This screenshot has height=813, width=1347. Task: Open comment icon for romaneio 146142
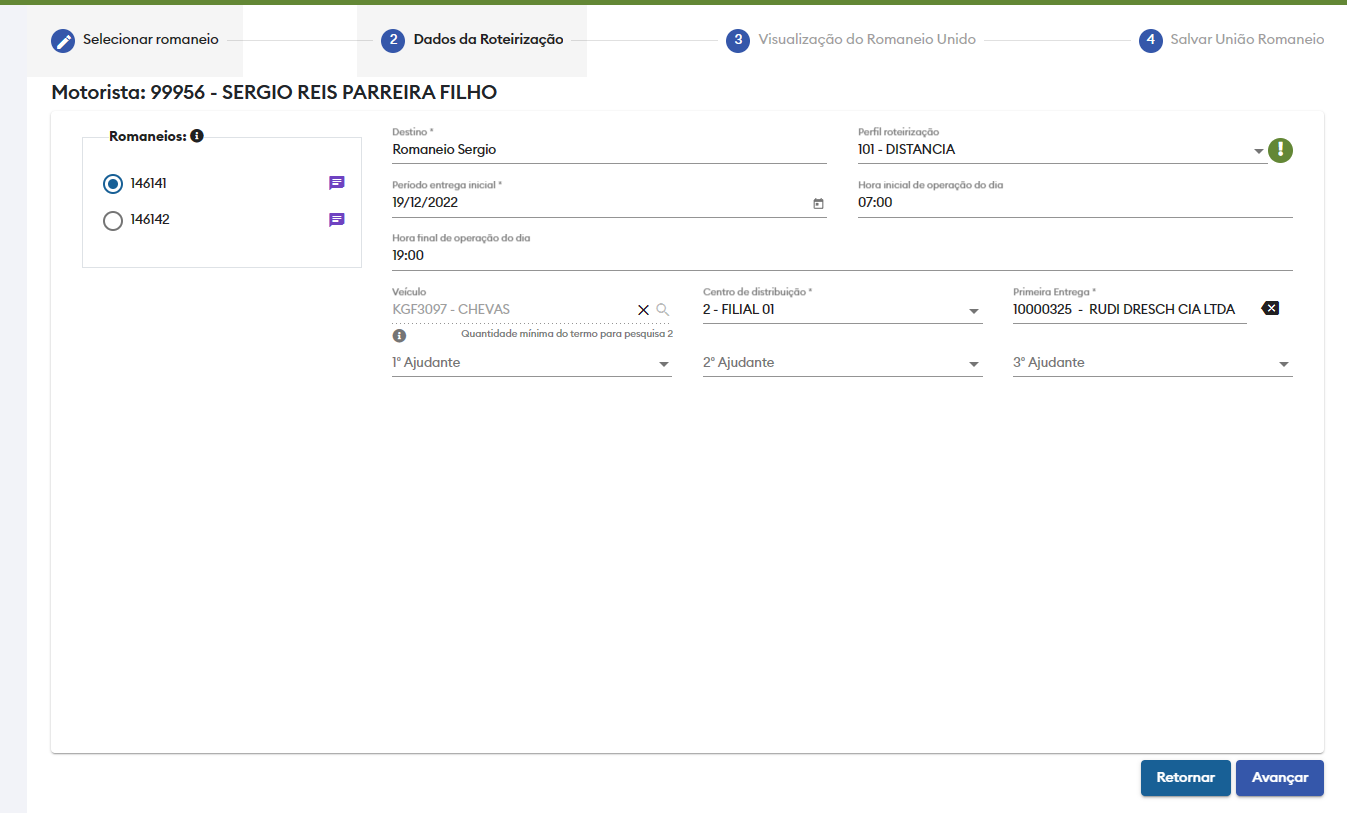[x=337, y=220]
